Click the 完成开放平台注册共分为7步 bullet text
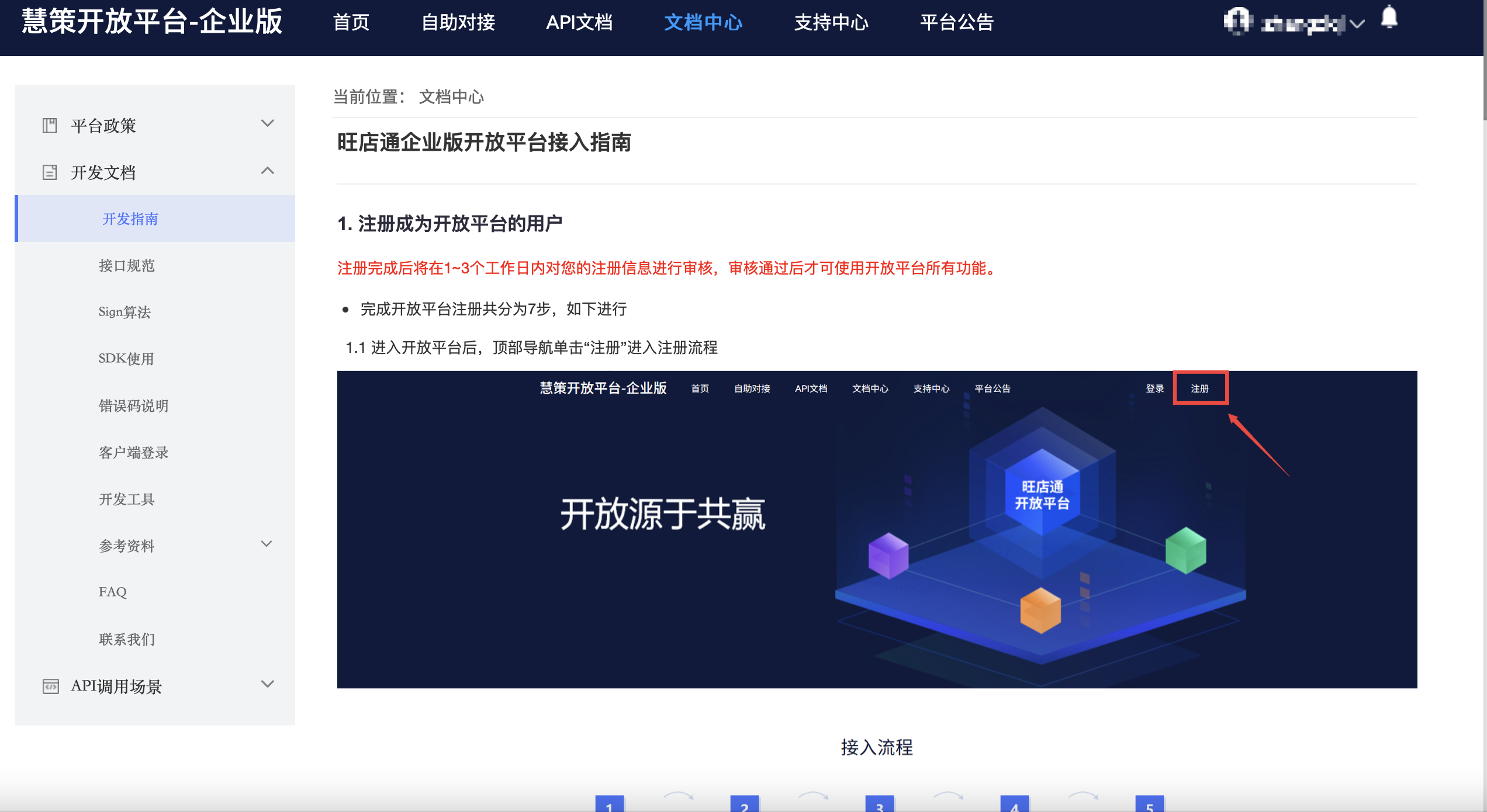1487x812 pixels. 493,309
